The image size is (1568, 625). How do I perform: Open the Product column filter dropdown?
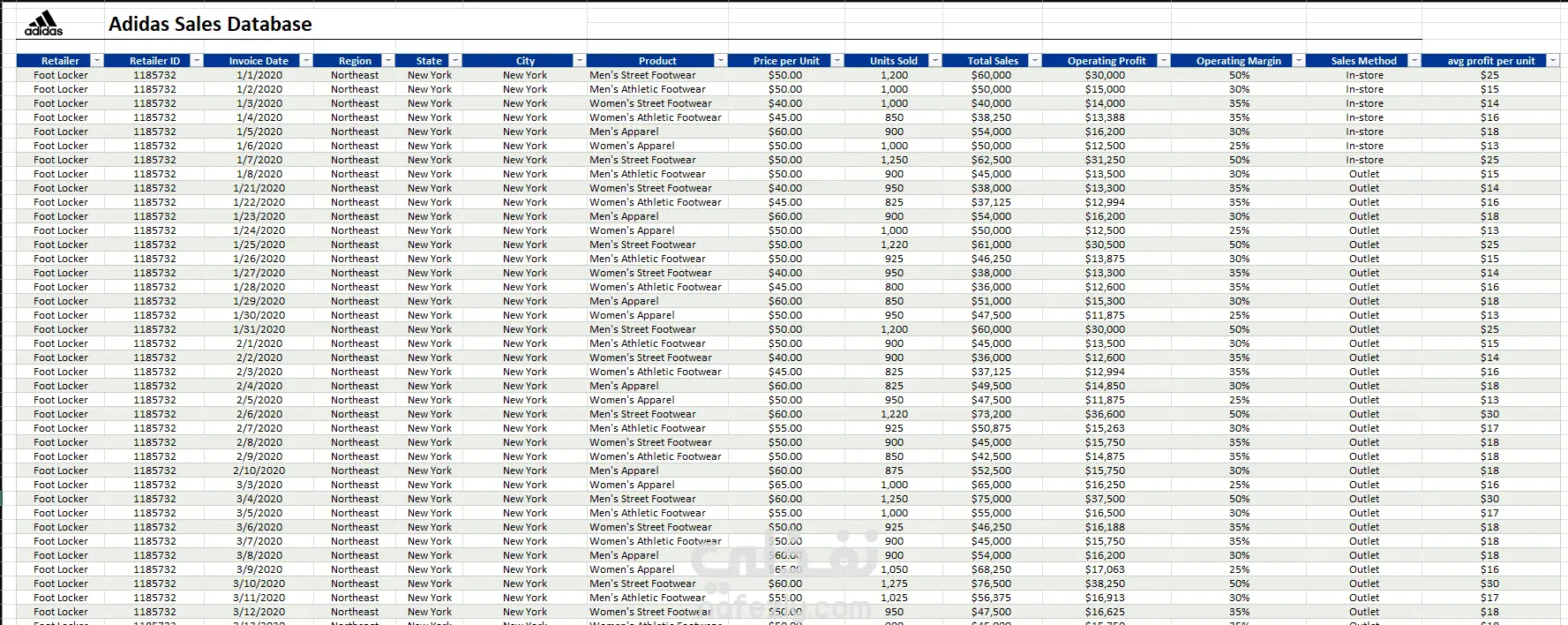[x=721, y=61]
